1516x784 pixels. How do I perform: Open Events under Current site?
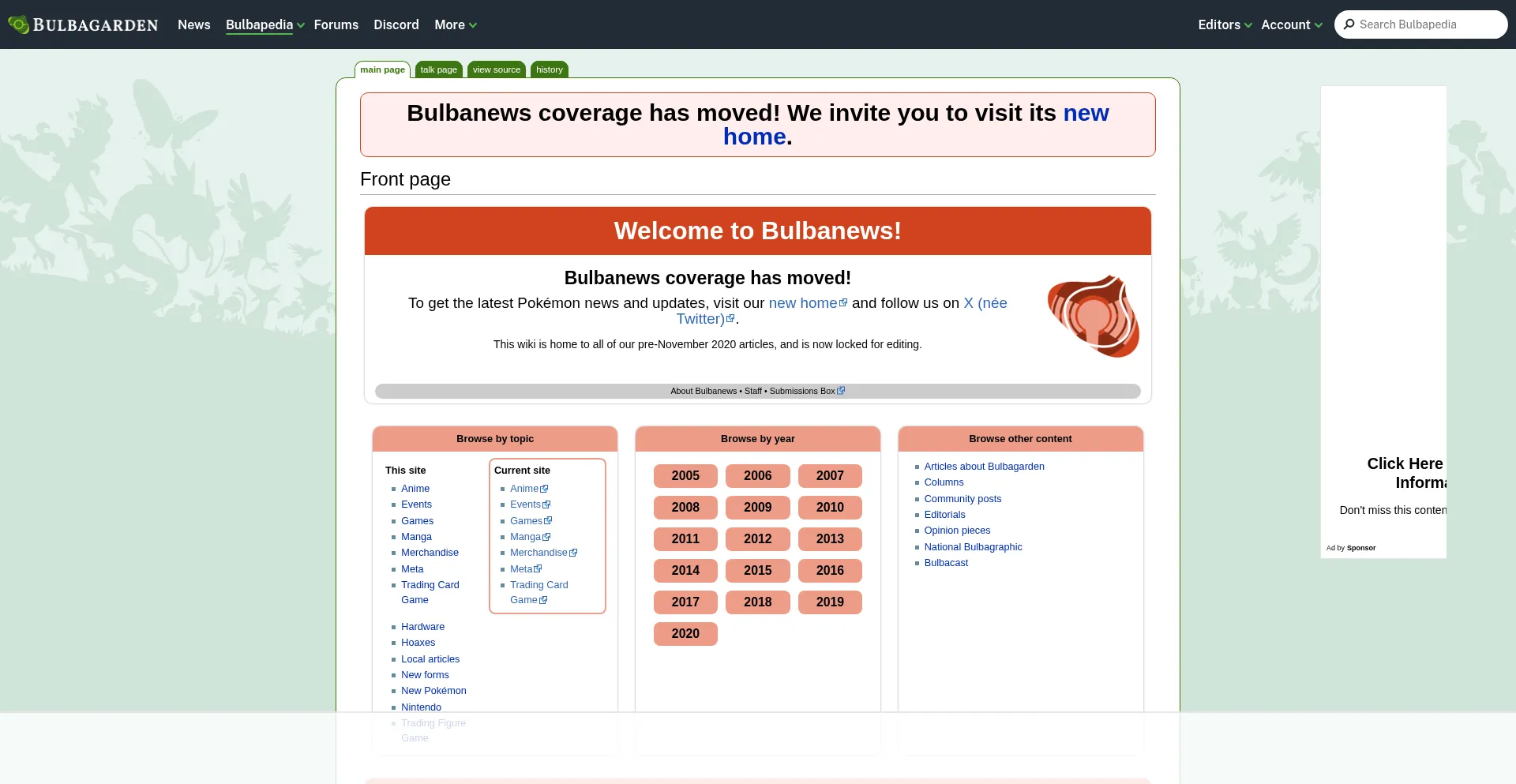click(x=531, y=505)
